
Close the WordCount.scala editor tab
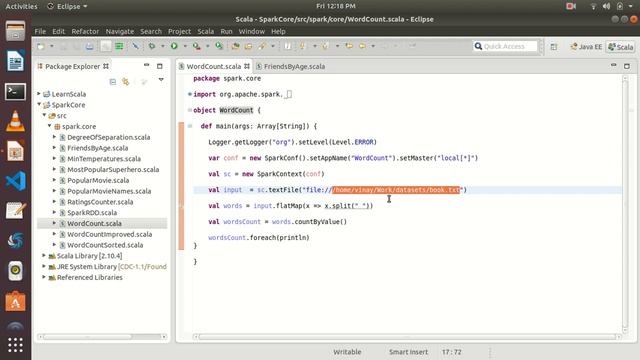247,66
